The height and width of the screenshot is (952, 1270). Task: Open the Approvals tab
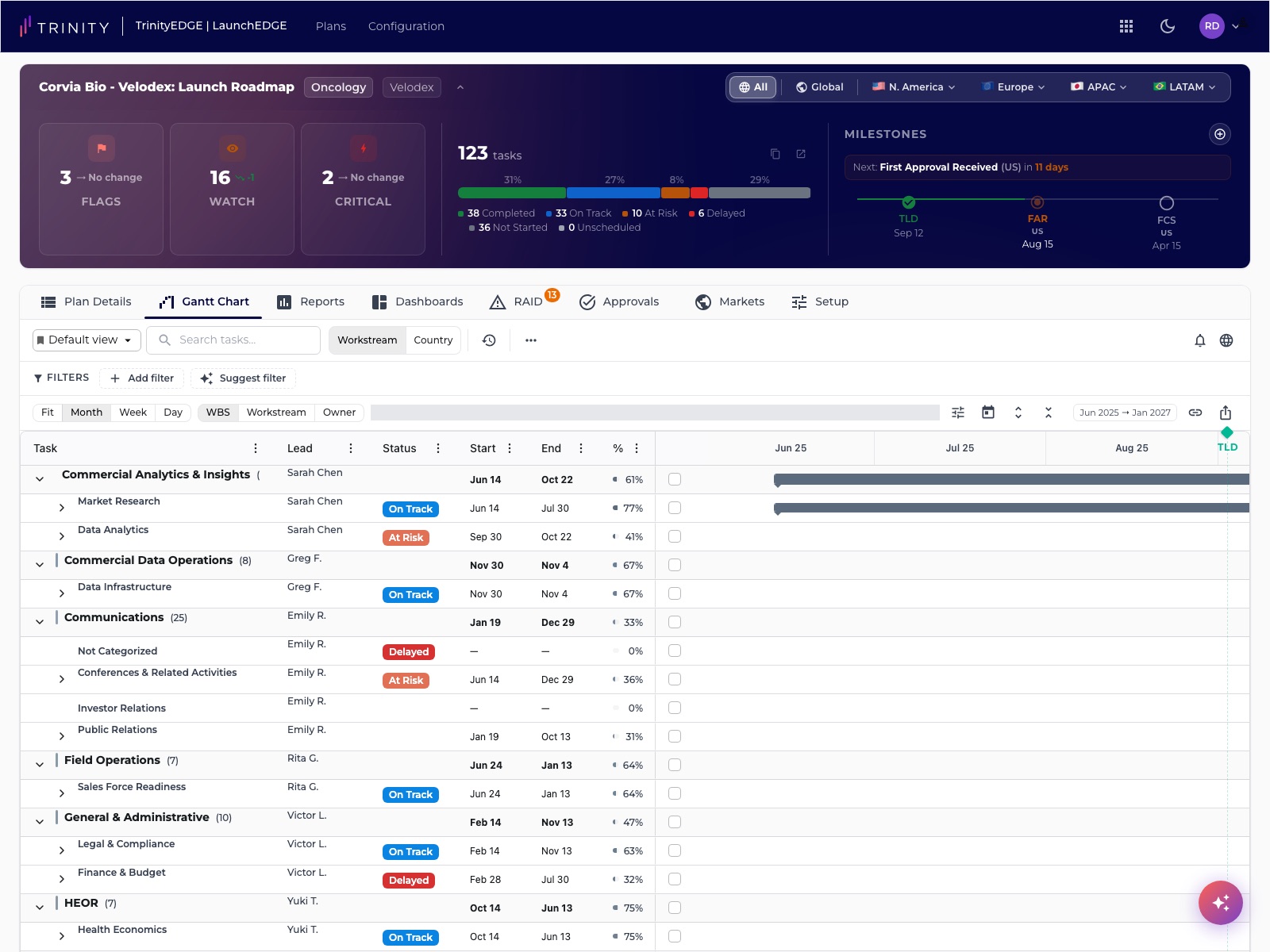(x=619, y=301)
